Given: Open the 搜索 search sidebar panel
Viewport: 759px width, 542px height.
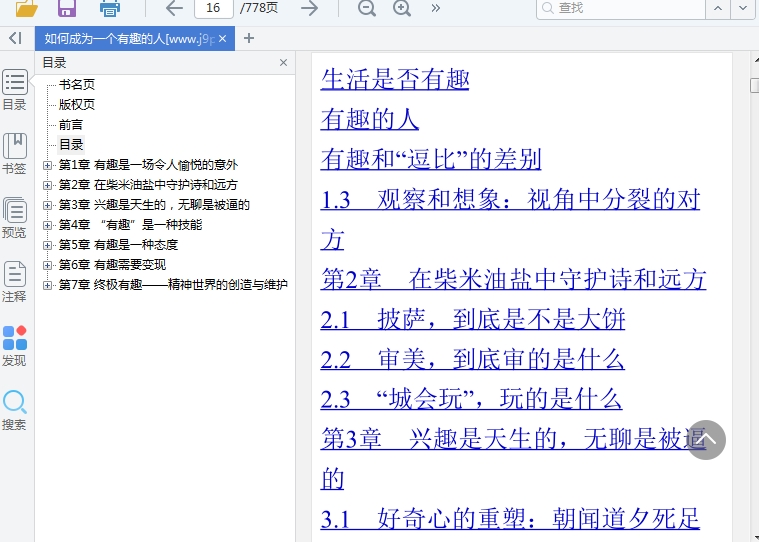Looking at the screenshot, I should [14, 410].
